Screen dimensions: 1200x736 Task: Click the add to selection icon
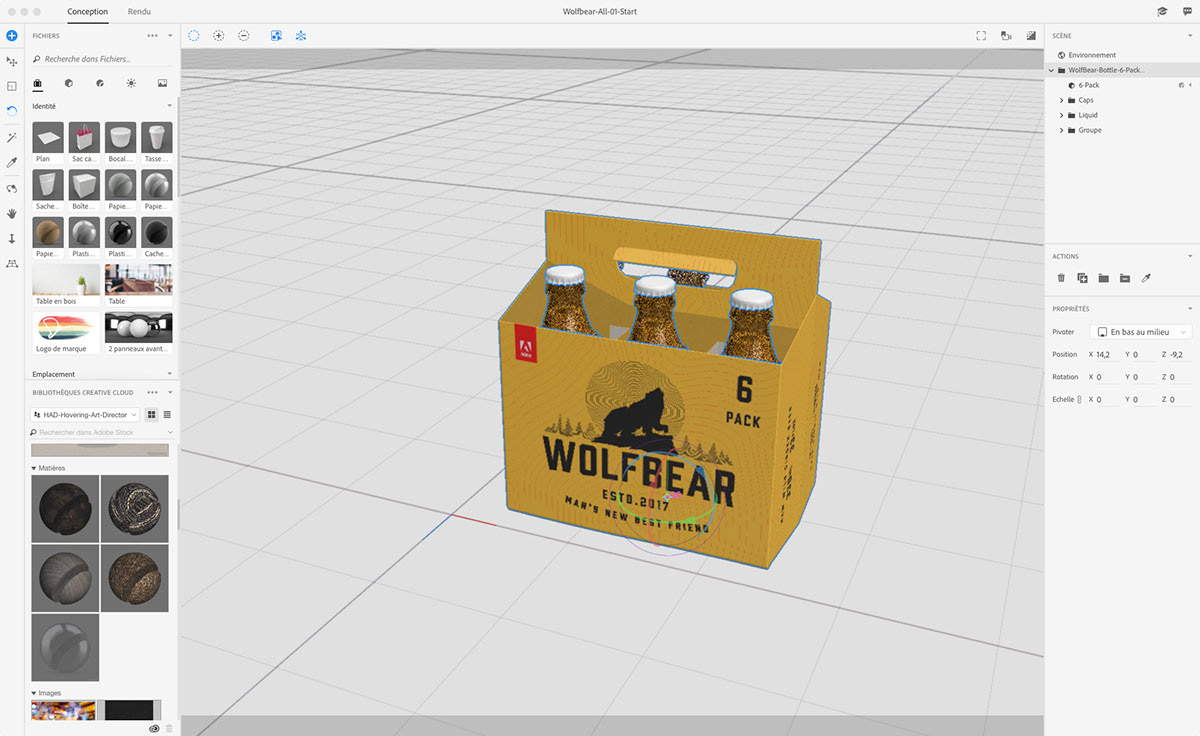click(219, 36)
